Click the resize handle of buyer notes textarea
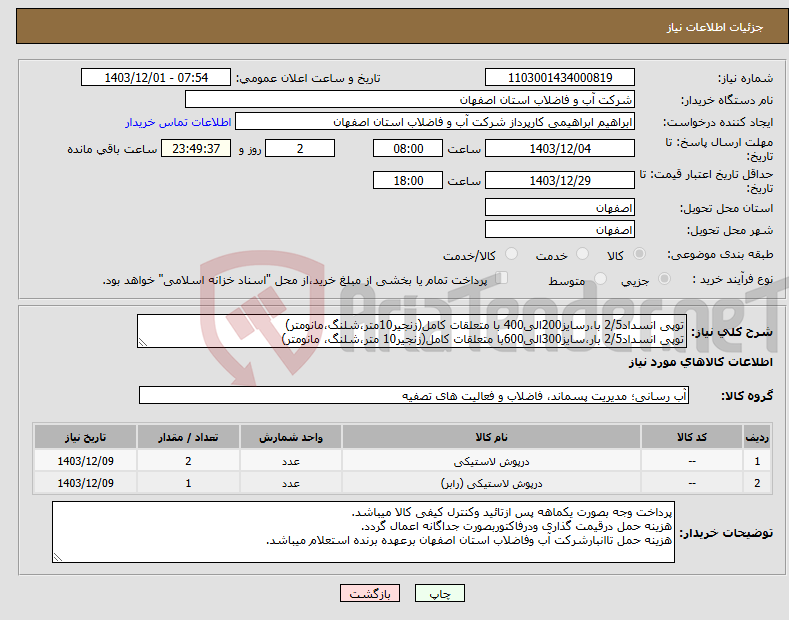Viewport: 789px width, 620px height. [58, 557]
